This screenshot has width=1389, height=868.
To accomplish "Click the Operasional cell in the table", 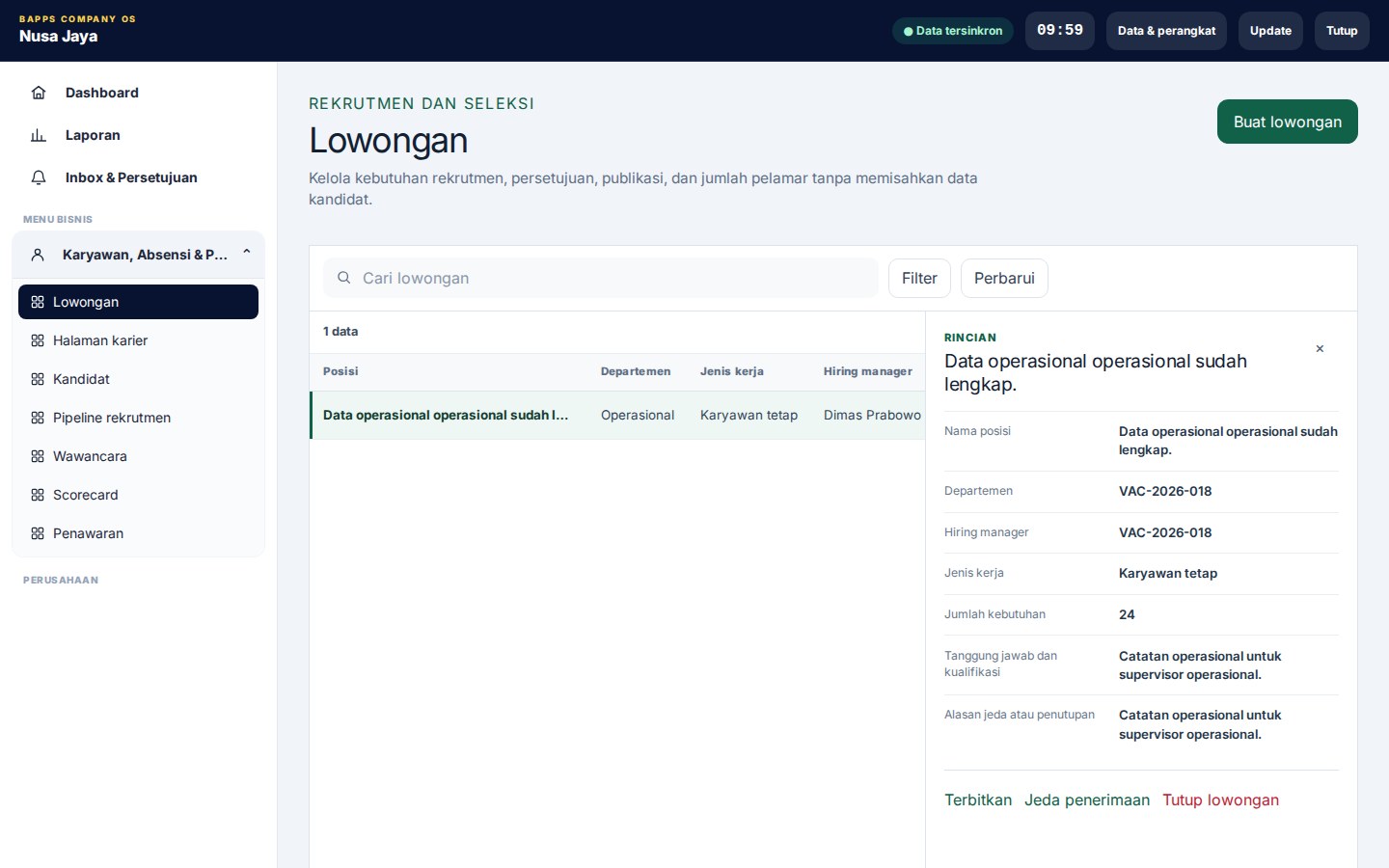I will point(638,415).
